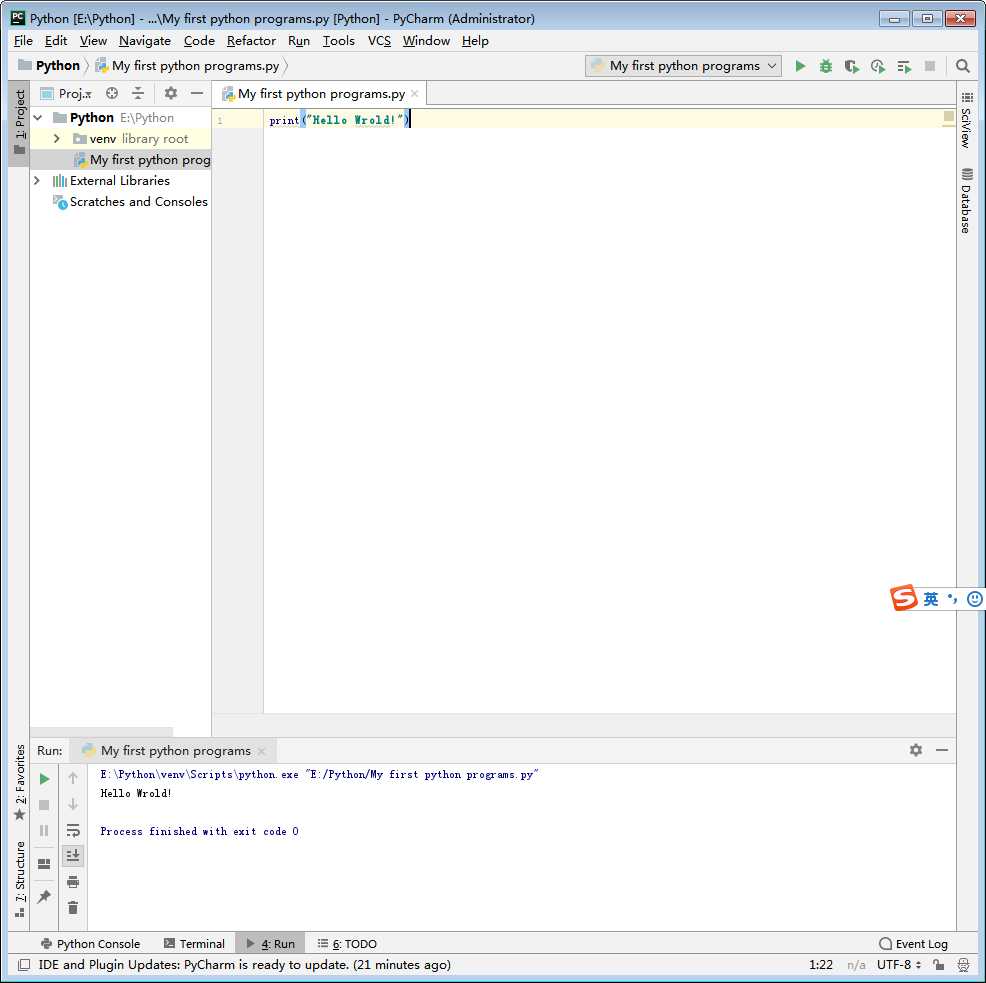
Task: Collapse the Python project root node
Action: click(x=38, y=118)
